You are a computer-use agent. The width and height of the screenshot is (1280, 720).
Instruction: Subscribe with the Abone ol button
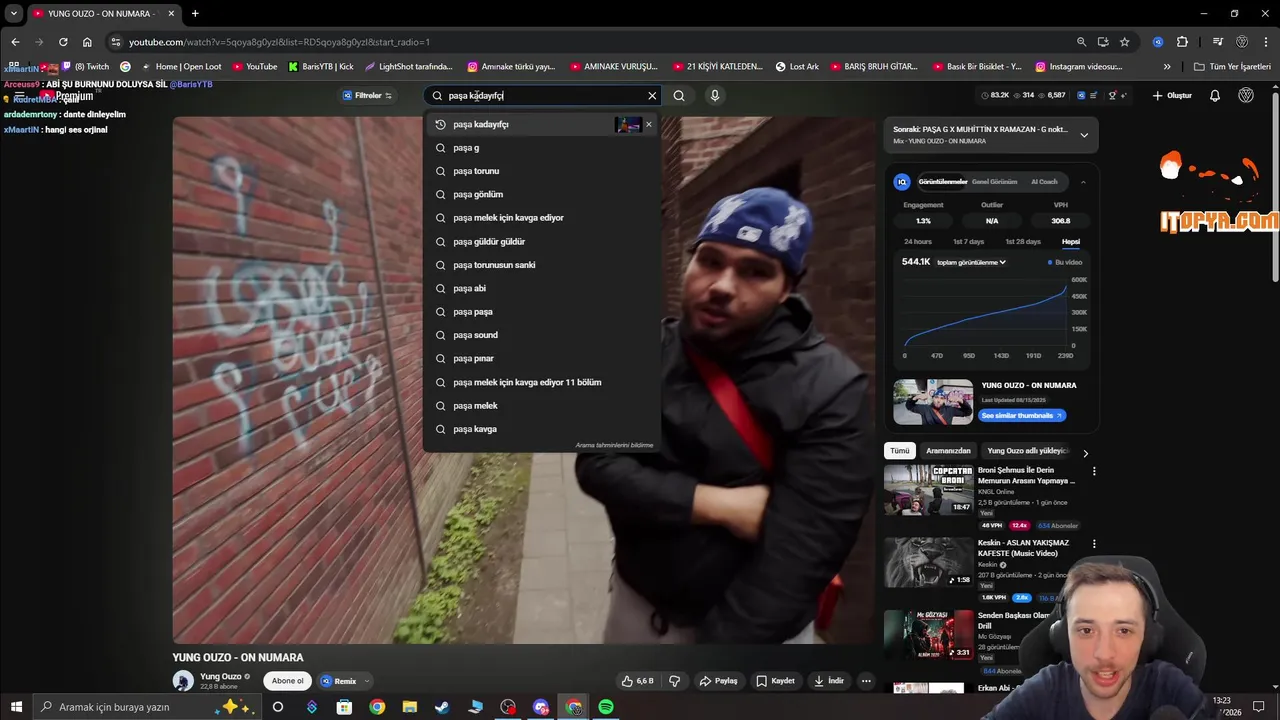click(287, 681)
